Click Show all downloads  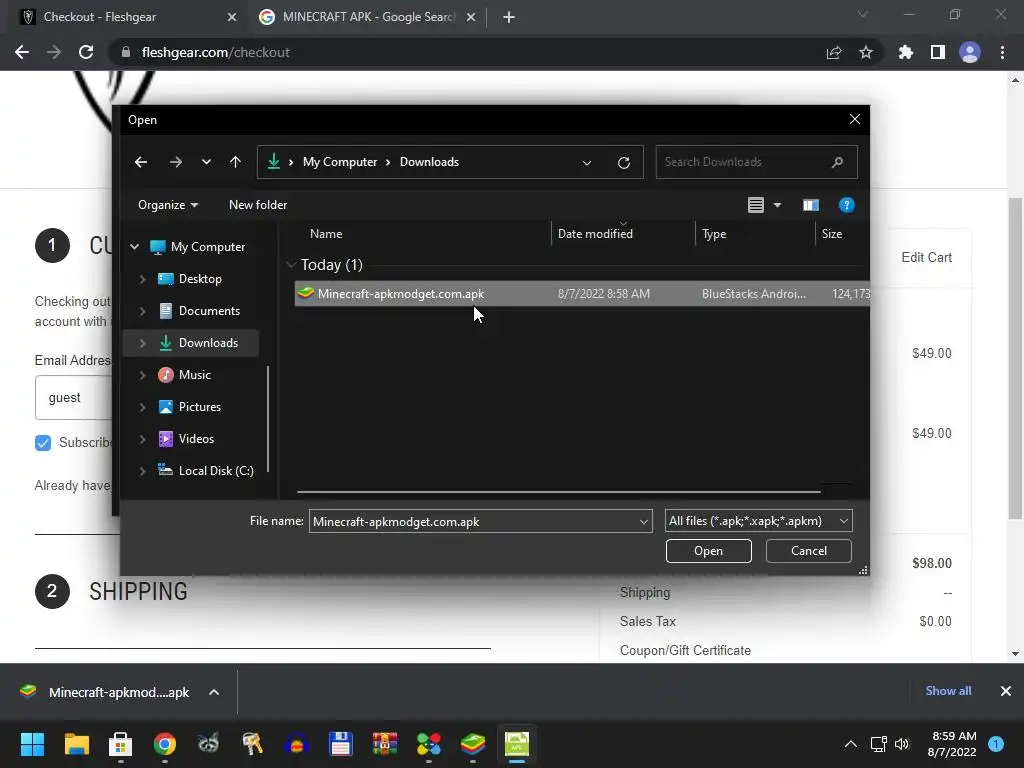948,691
